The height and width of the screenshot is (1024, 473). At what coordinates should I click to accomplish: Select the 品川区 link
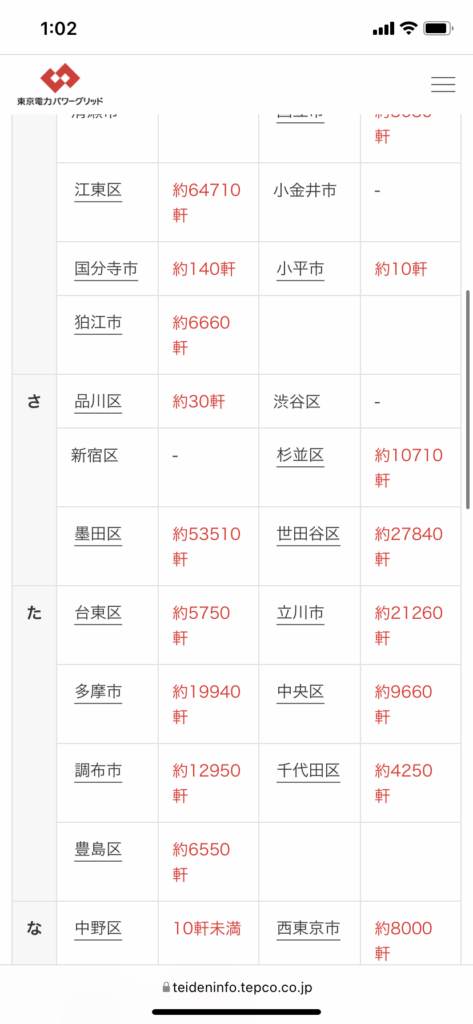[98, 402]
